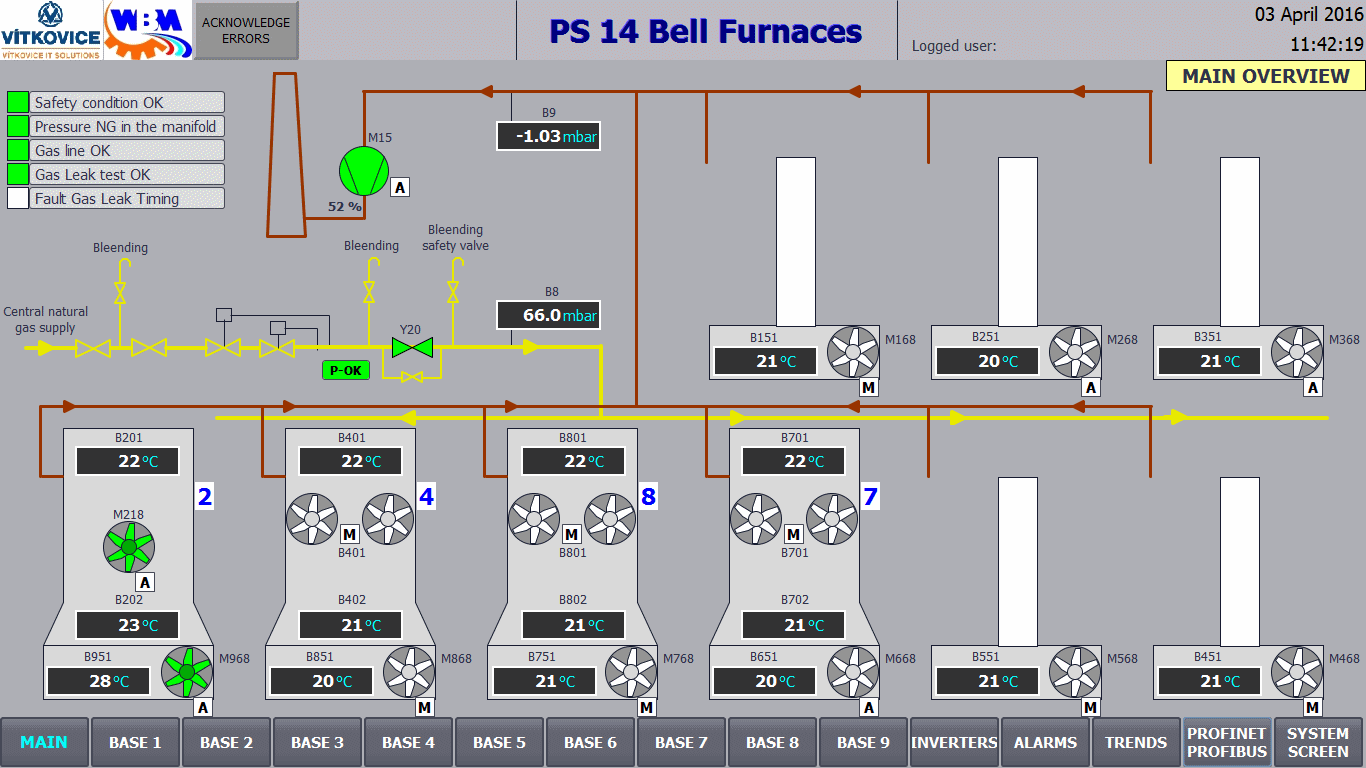Screen dimensions: 1366x768
Task: Click the blue furnace number 7
Action: (870, 496)
